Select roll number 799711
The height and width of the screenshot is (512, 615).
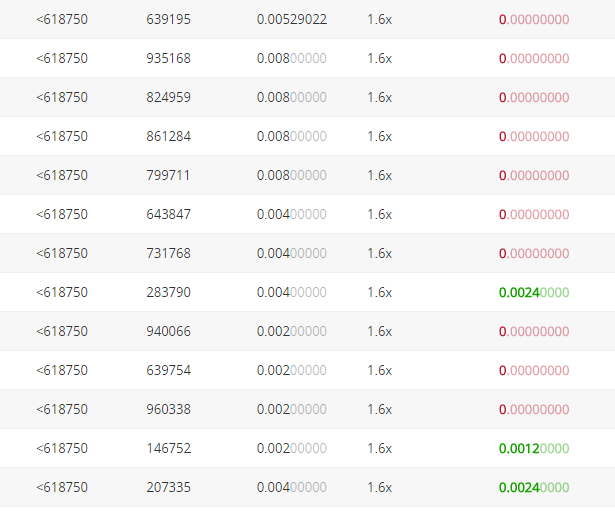tap(168, 175)
